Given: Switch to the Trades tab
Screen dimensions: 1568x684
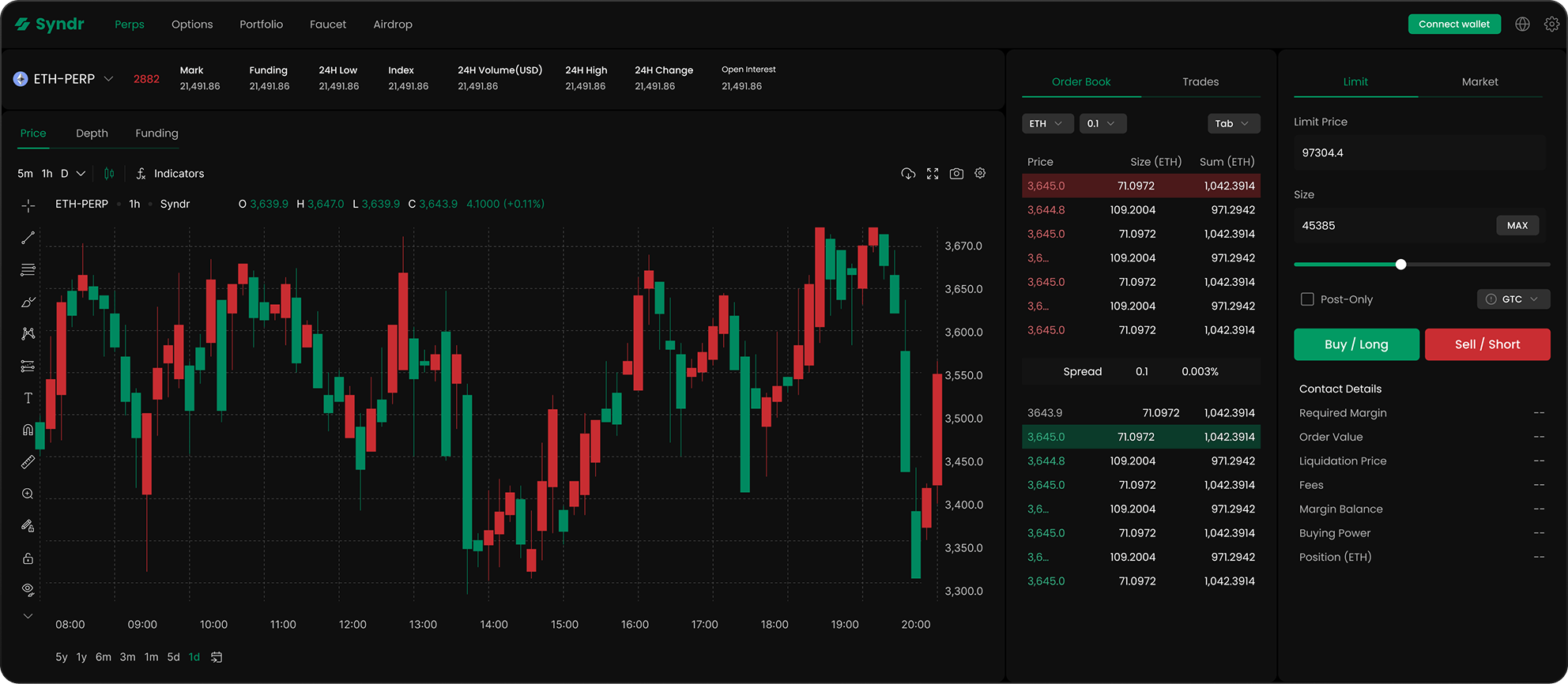Looking at the screenshot, I should (1200, 82).
